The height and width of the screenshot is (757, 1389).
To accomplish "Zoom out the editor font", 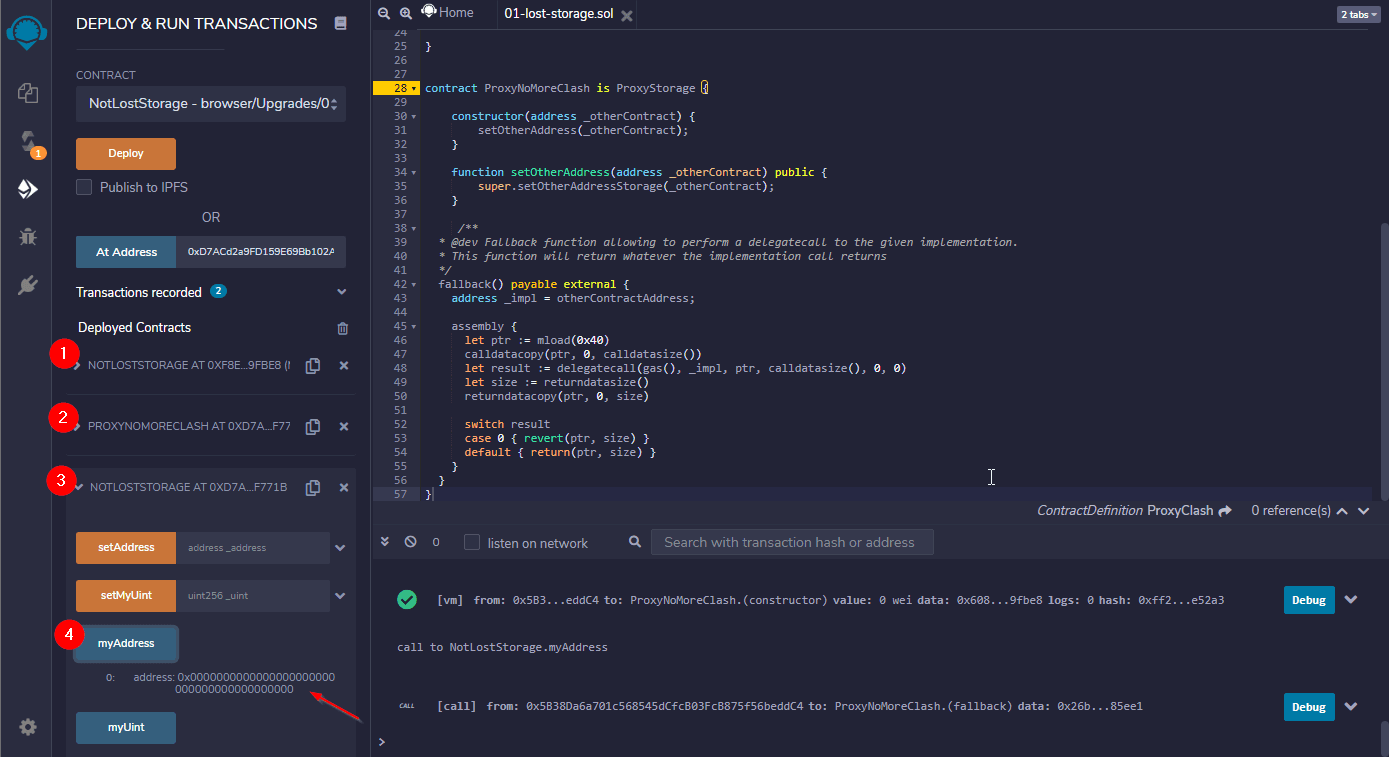I will pos(384,14).
